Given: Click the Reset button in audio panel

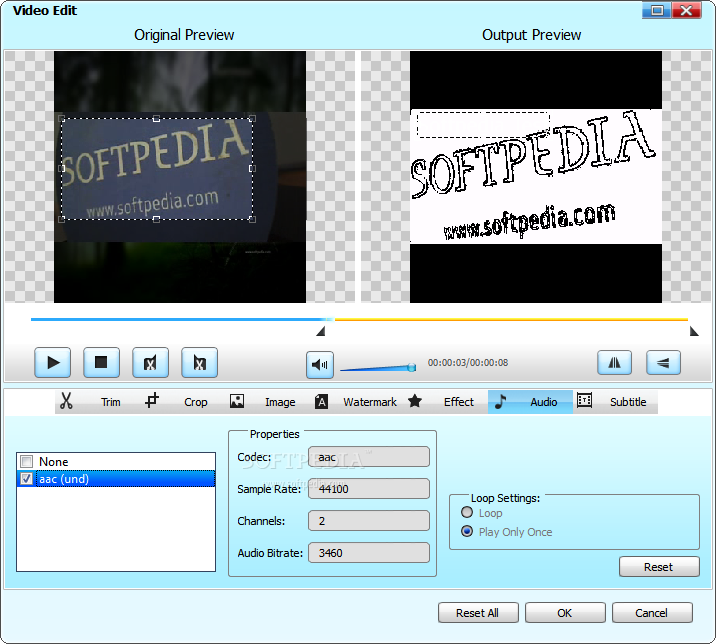Looking at the screenshot, I should pyautogui.click(x=659, y=567).
